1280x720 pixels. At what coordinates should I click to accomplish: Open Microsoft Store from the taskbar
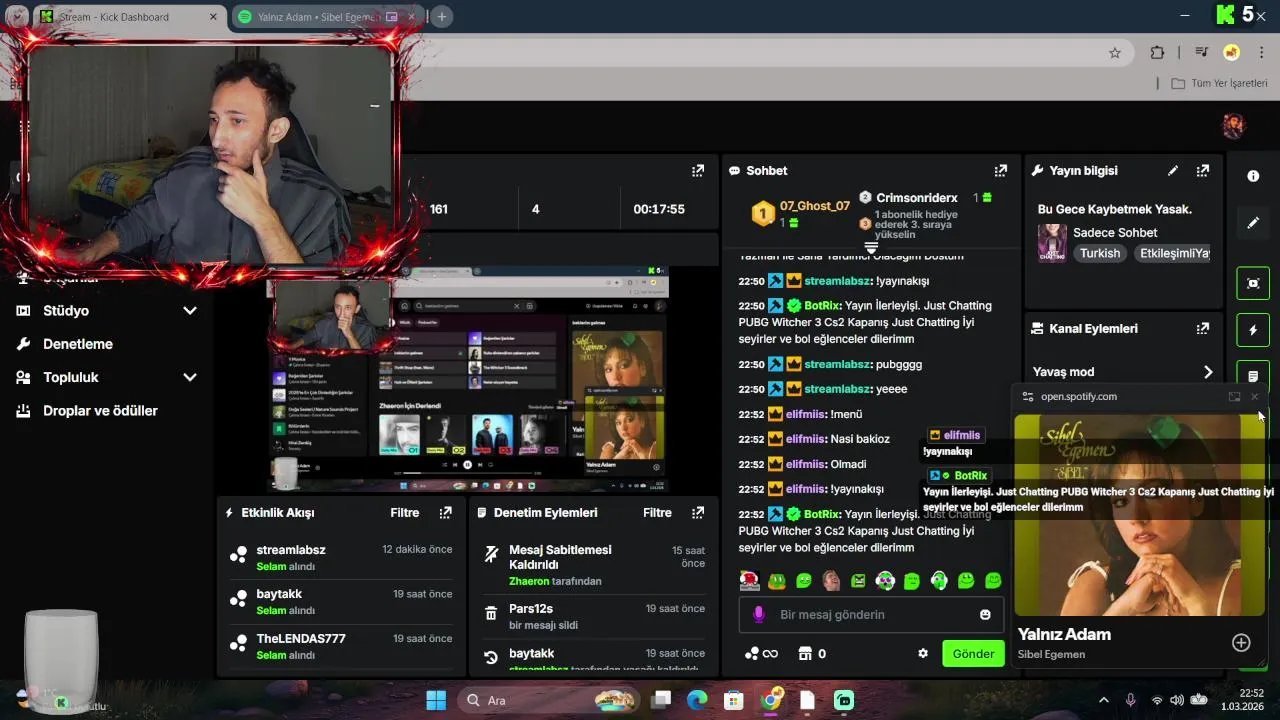[734, 700]
